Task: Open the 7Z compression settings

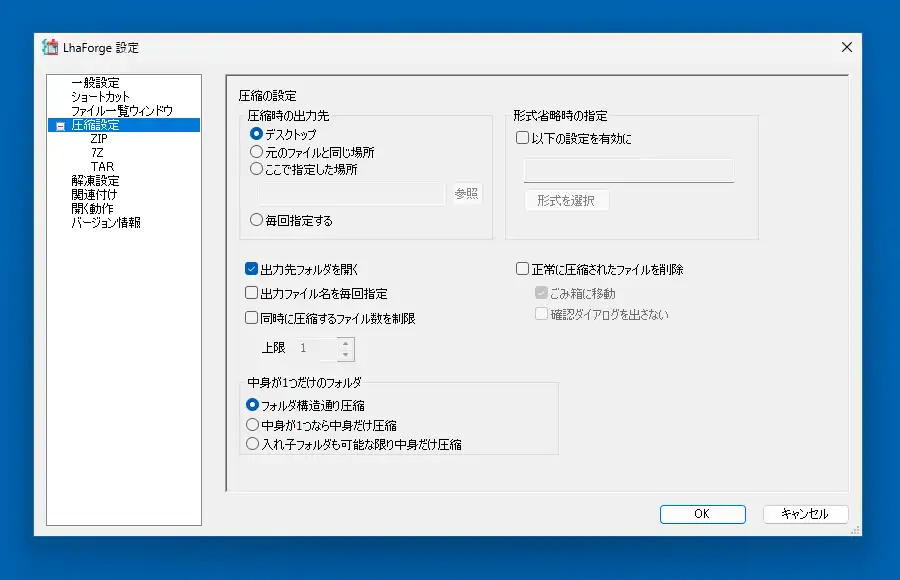Action: click(97, 152)
